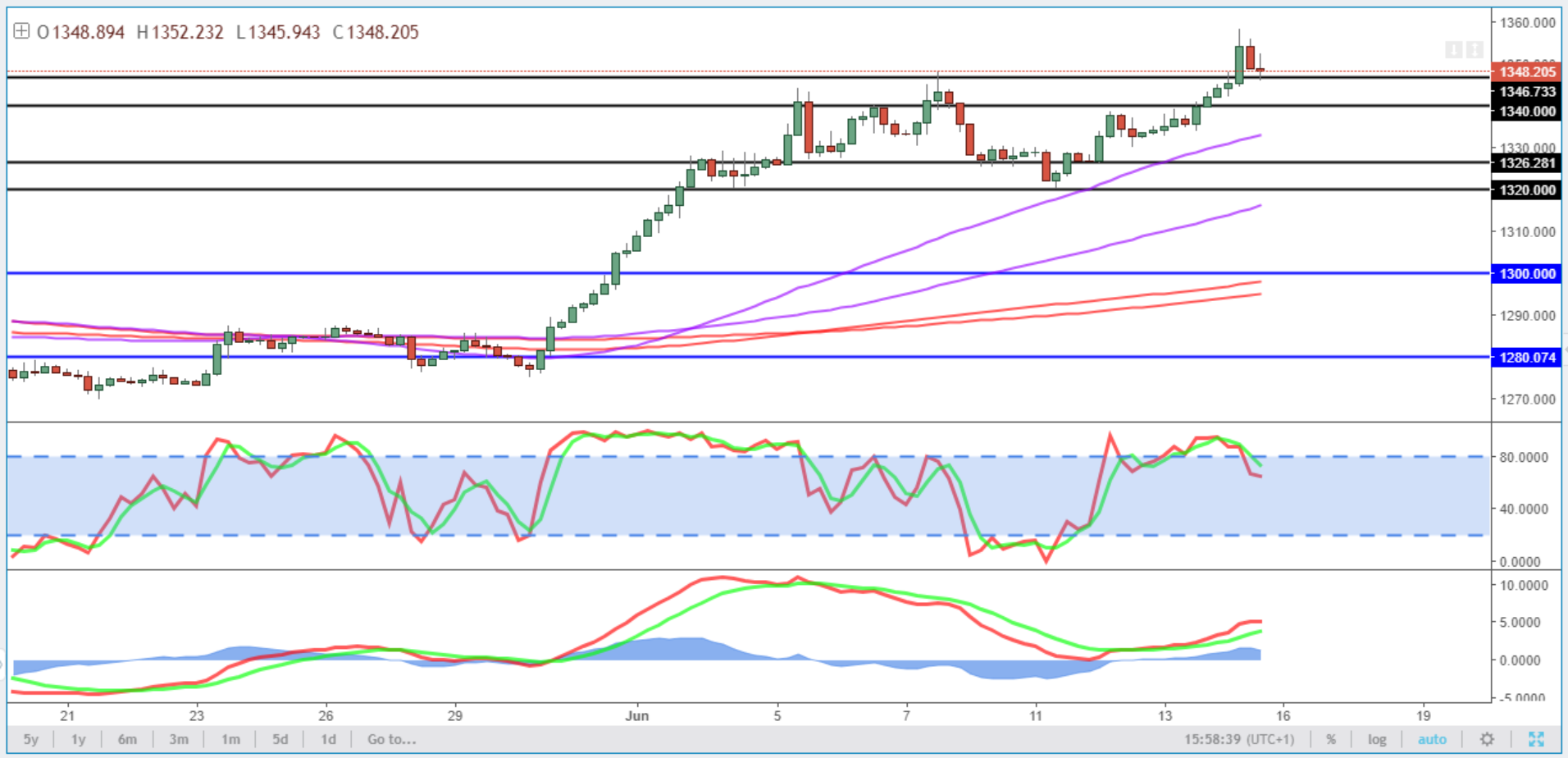Click the 11 date label on time axis
Image resolution: width=1568 pixels, height=758 pixels.
[x=1036, y=715]
